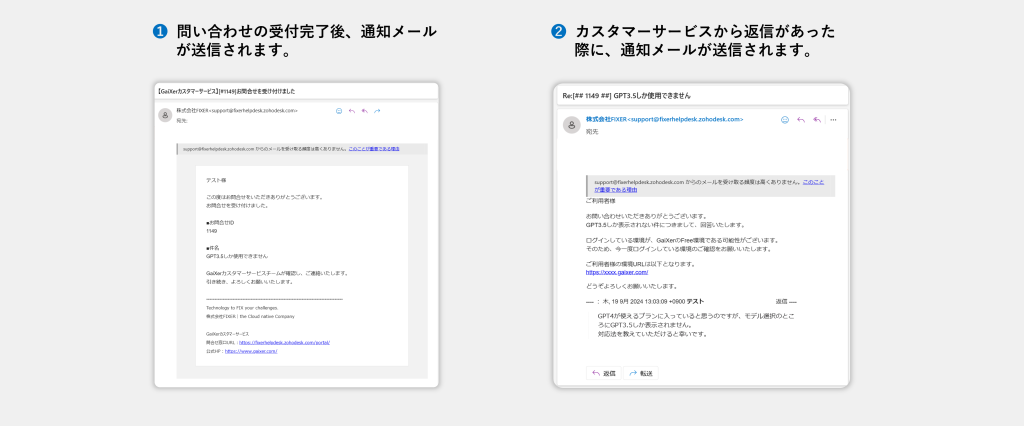Open the https://xxxx.gaixer.com/ link

[617, 272]
